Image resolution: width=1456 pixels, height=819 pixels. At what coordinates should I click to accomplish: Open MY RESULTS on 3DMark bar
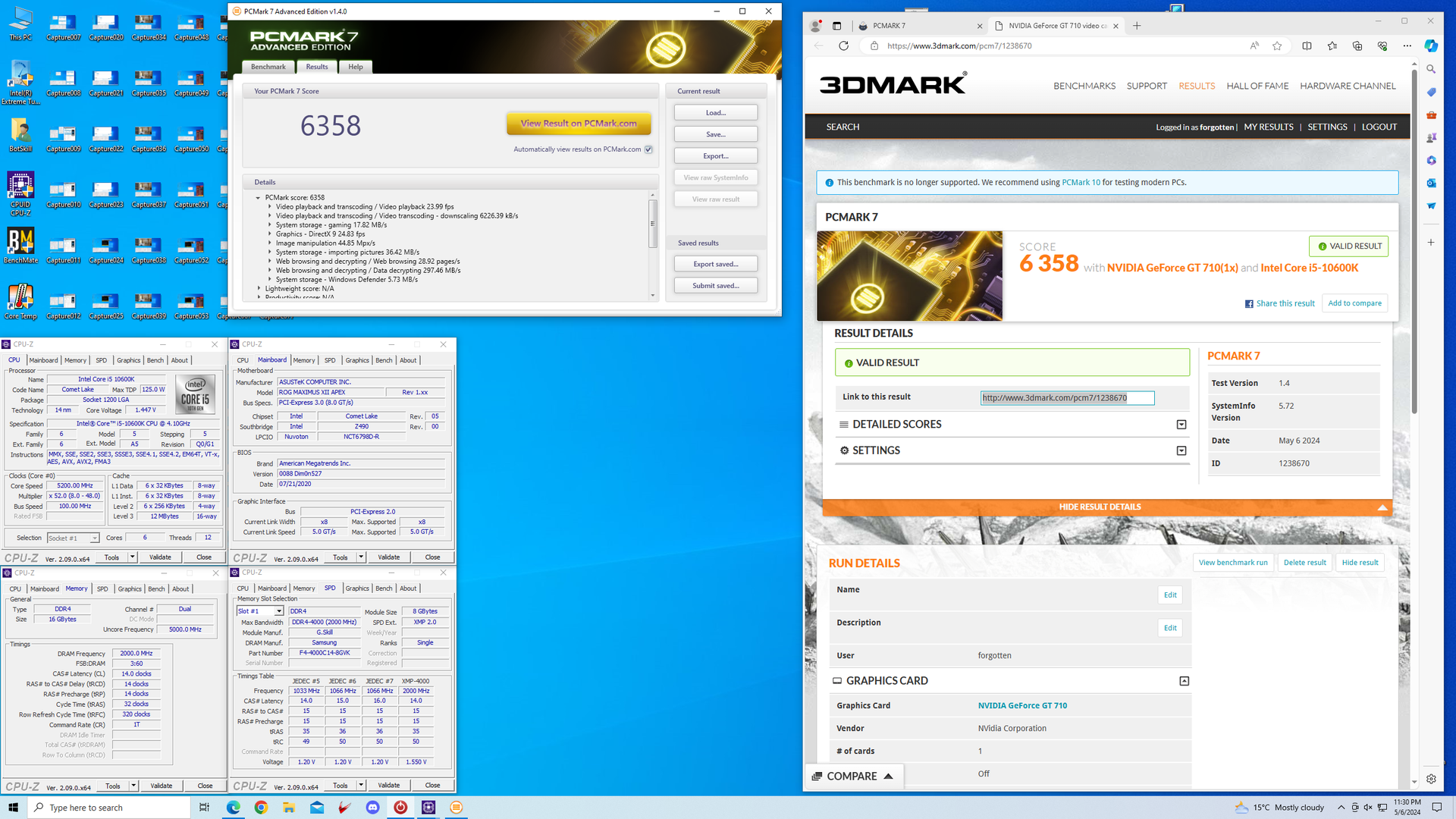pyautogui.click(x=1269, y=127)
